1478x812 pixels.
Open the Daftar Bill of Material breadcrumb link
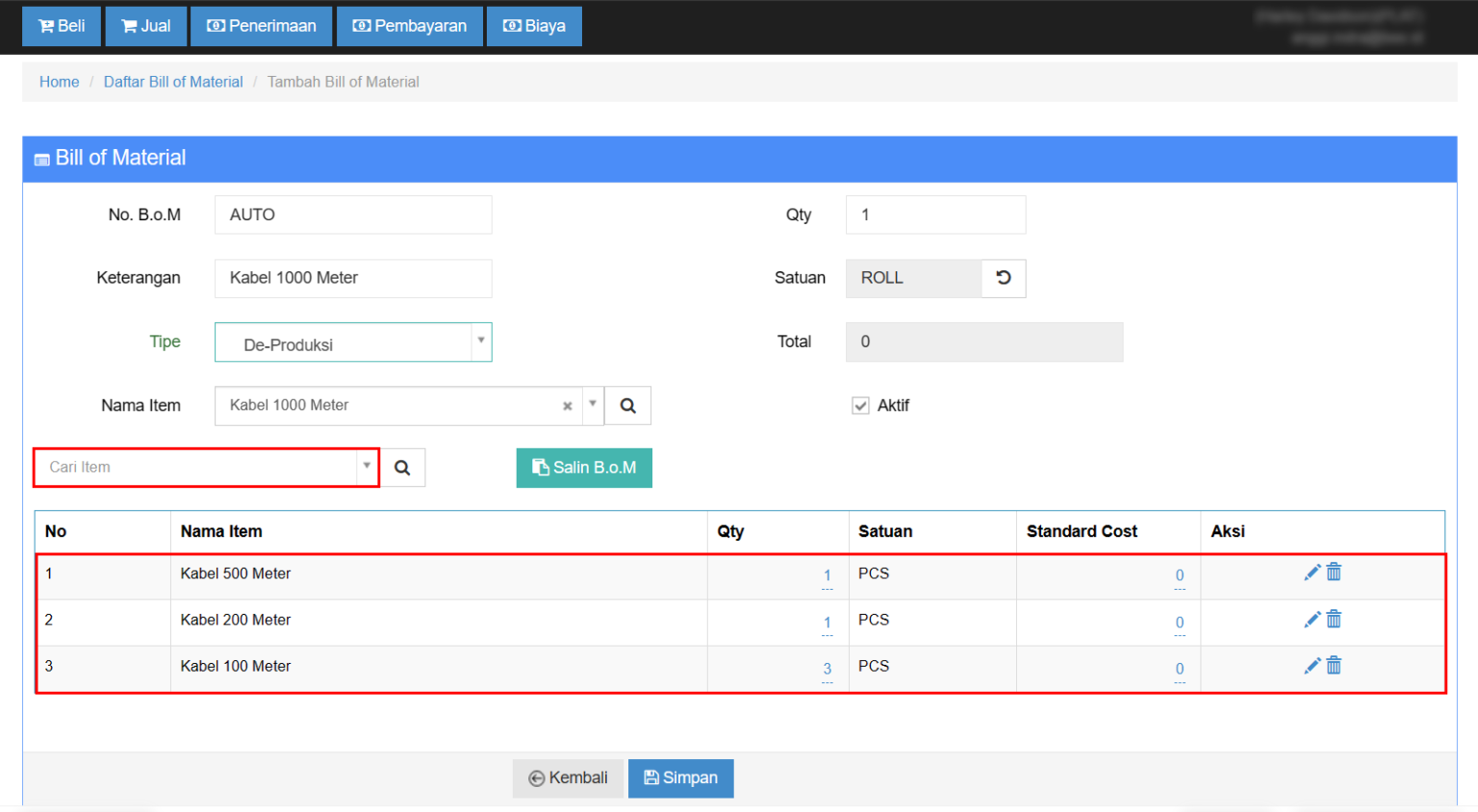173,82
